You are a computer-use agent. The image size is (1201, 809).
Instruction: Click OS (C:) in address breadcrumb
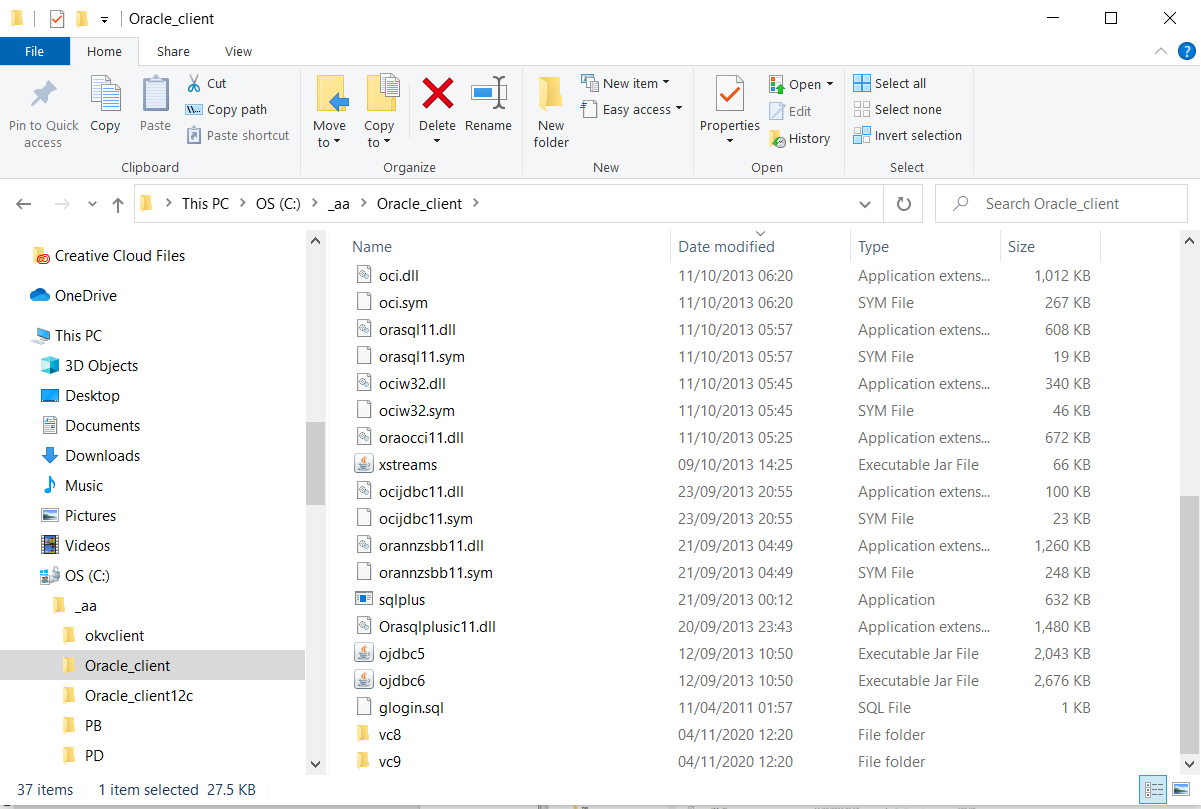pyautogui.click(x=279, y=204)
